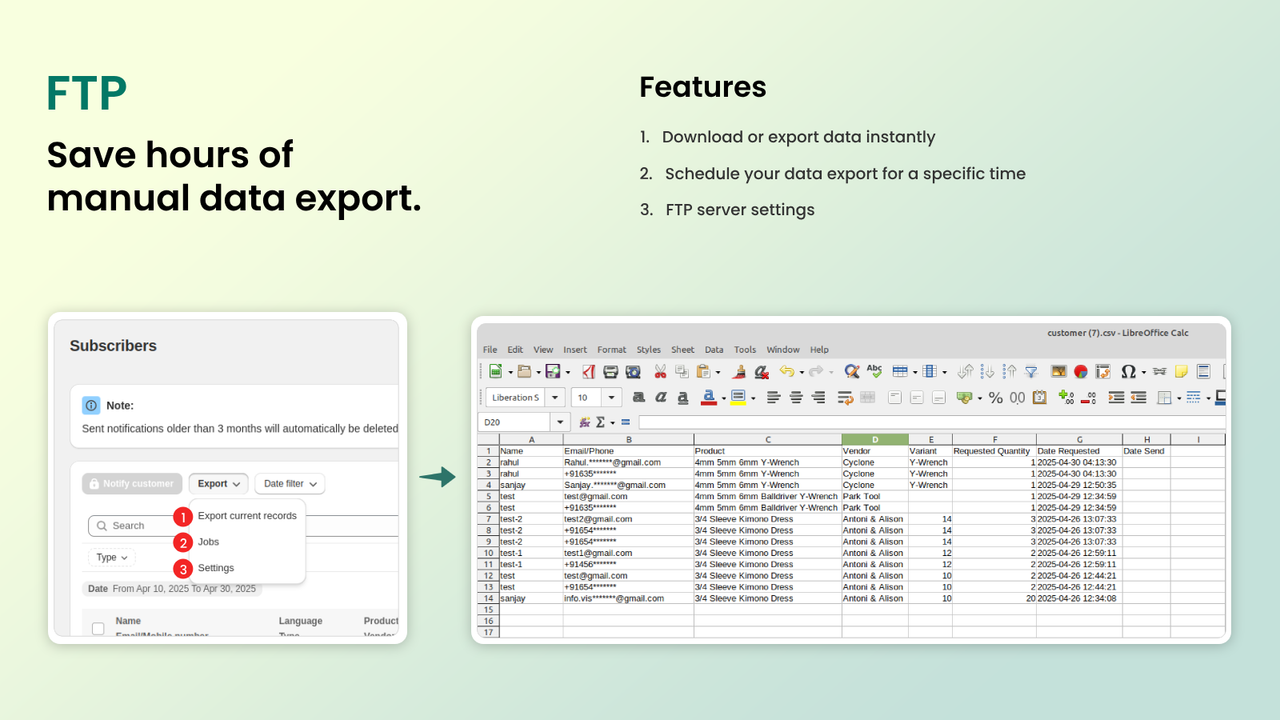Click the Cut scissors icon in Calc toolbar
This screenshot has height=720, width=1280.
(660, 371)
